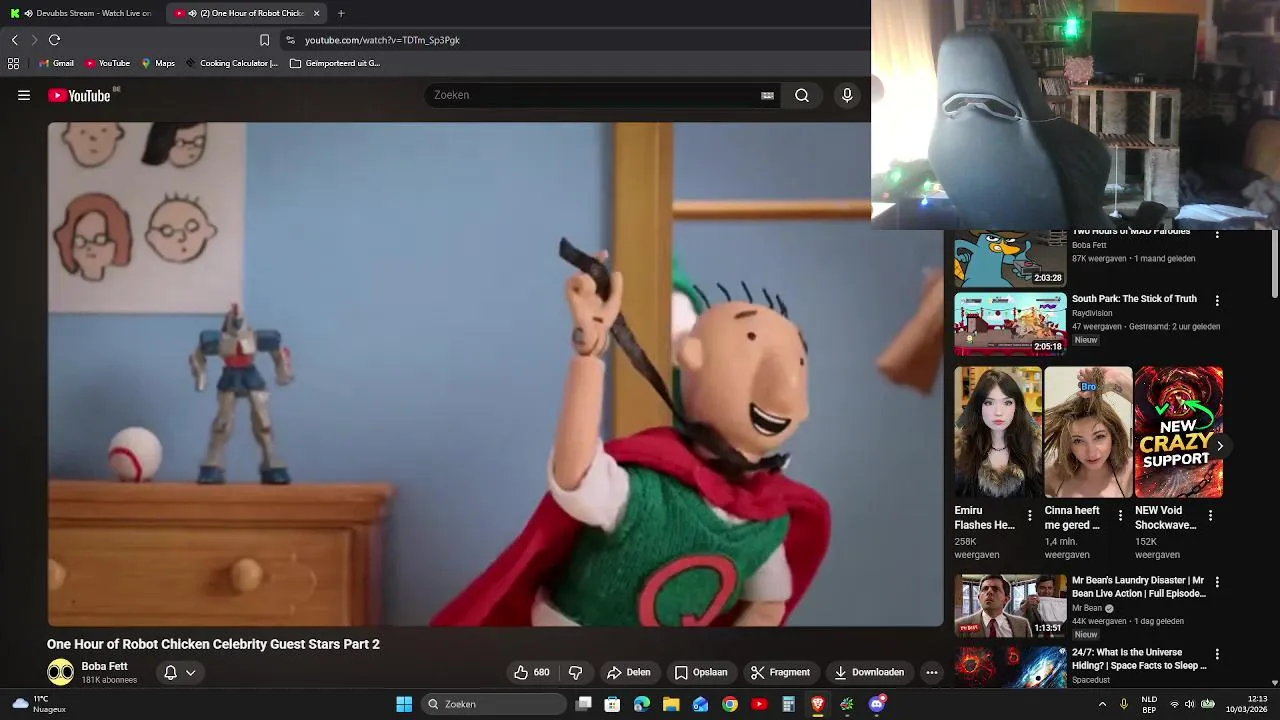Open the Calculator taskbar icon
The width and height of the screenshot is (1280, 720).
[x=788, y=704]
